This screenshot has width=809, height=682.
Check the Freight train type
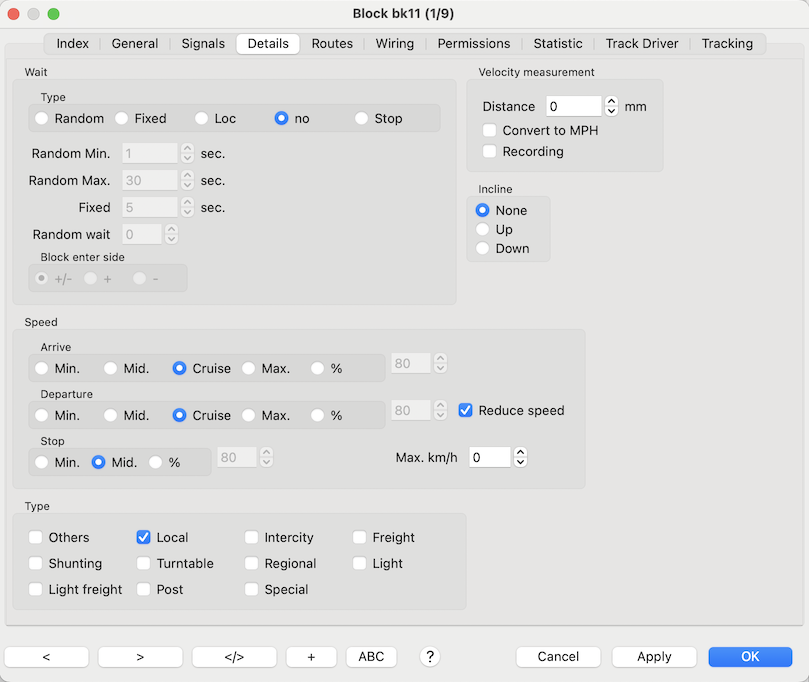click(360, 538)
